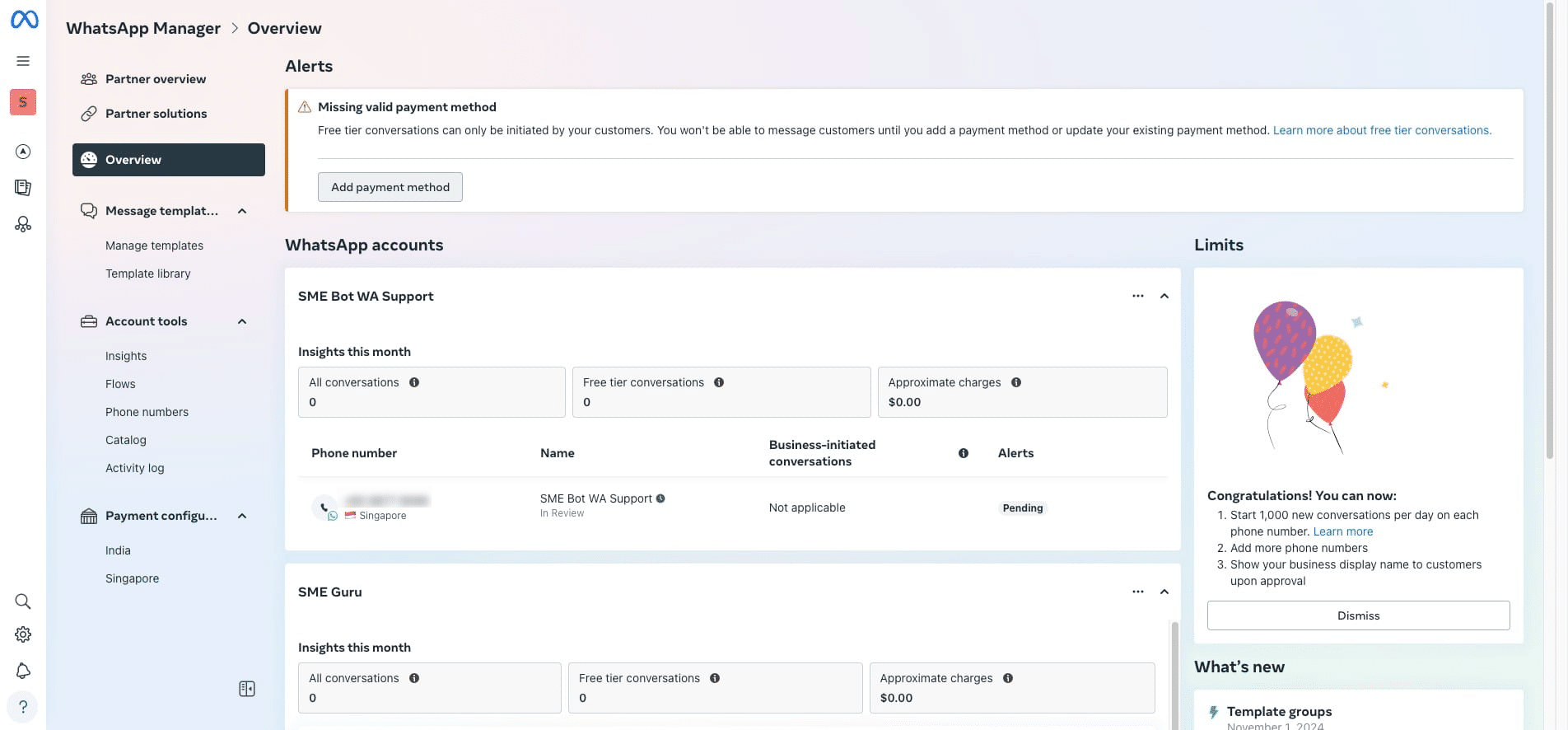Click the connected circles icon in left rail
This screenshot has width=1568, height=730.
pos(23,224)
